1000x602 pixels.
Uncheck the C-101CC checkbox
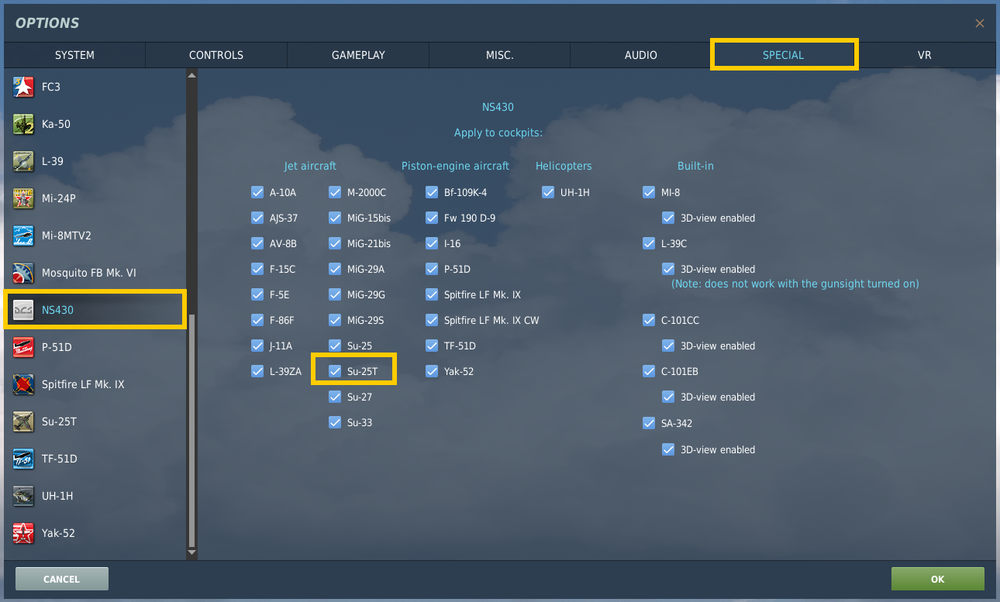click(649, 319)
